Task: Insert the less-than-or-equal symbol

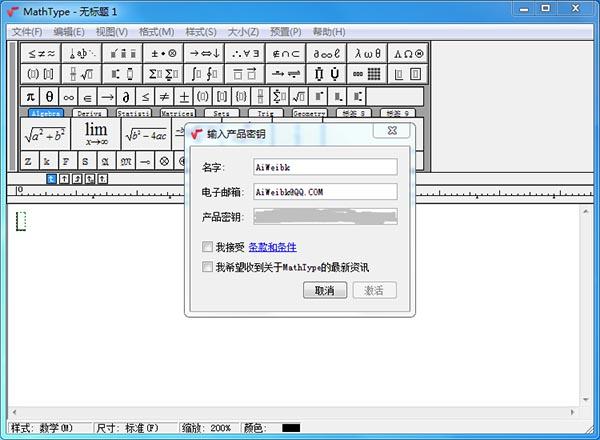Action: coord(145,97)
